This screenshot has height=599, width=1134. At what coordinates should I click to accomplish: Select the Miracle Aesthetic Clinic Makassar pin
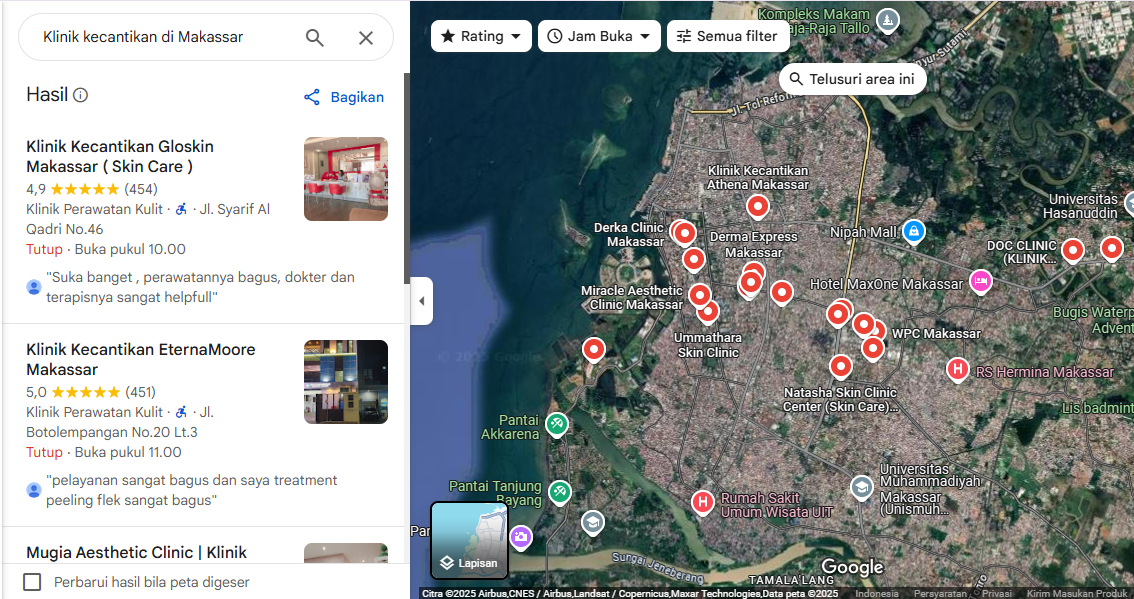tap(699, 294)
